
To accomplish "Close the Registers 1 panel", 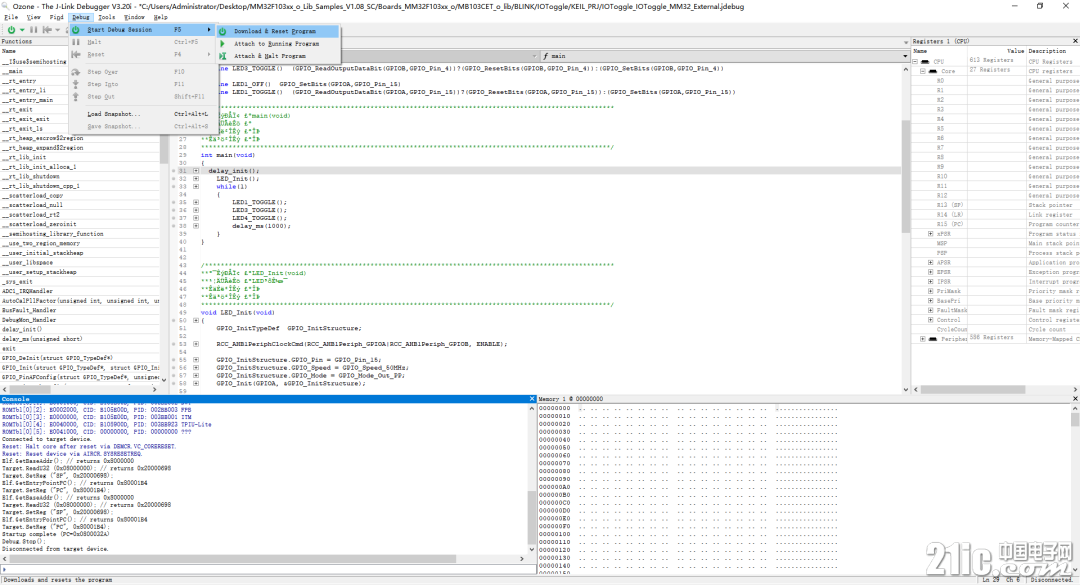I will [1074, 41].
